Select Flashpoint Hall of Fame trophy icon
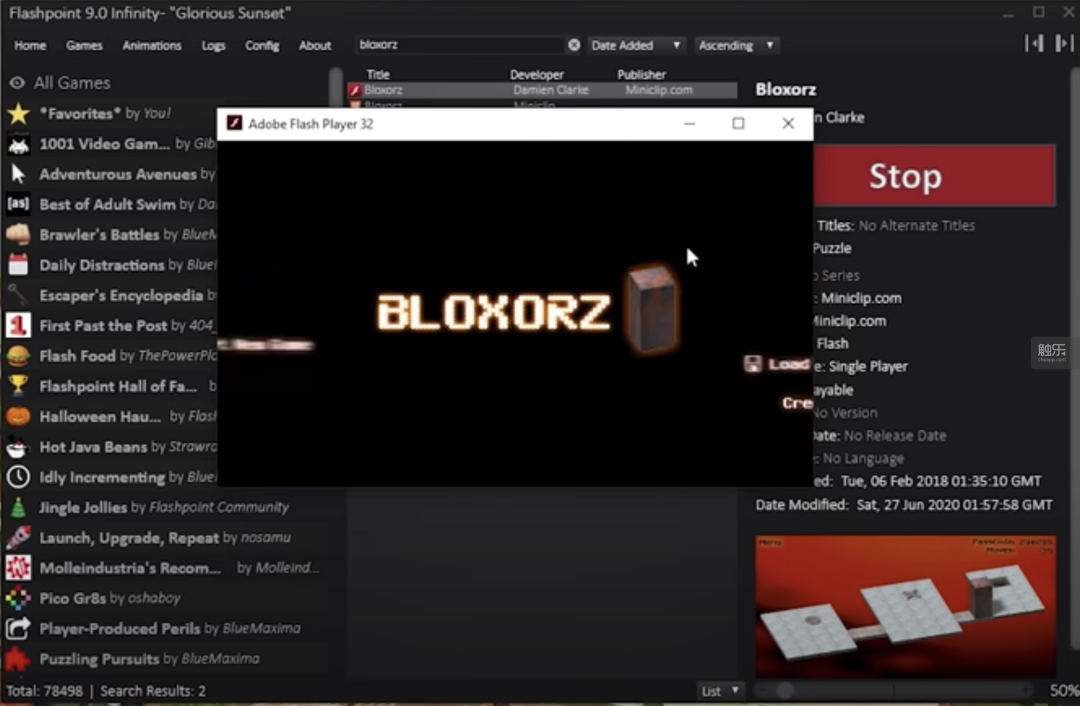This screenshot has height=706, width=1080. pos(19,386)
